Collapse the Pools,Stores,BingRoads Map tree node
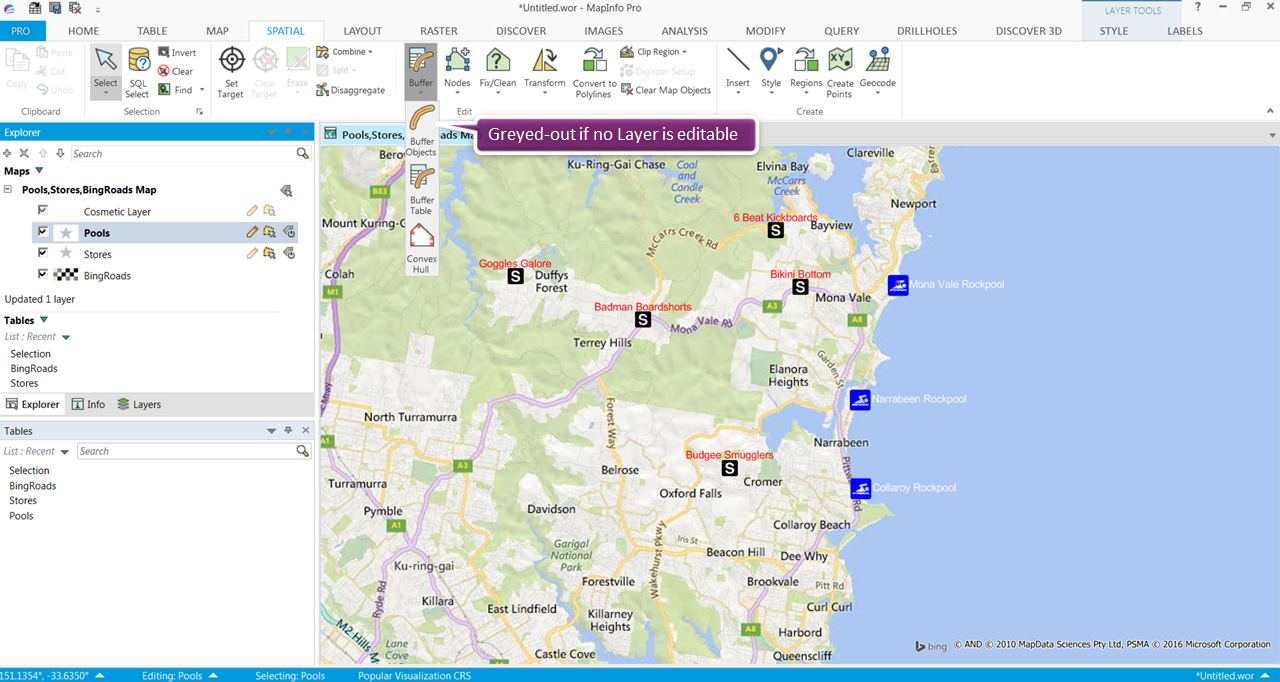Viewport: 1280px width, 682px height. click(x=9, y=189)
